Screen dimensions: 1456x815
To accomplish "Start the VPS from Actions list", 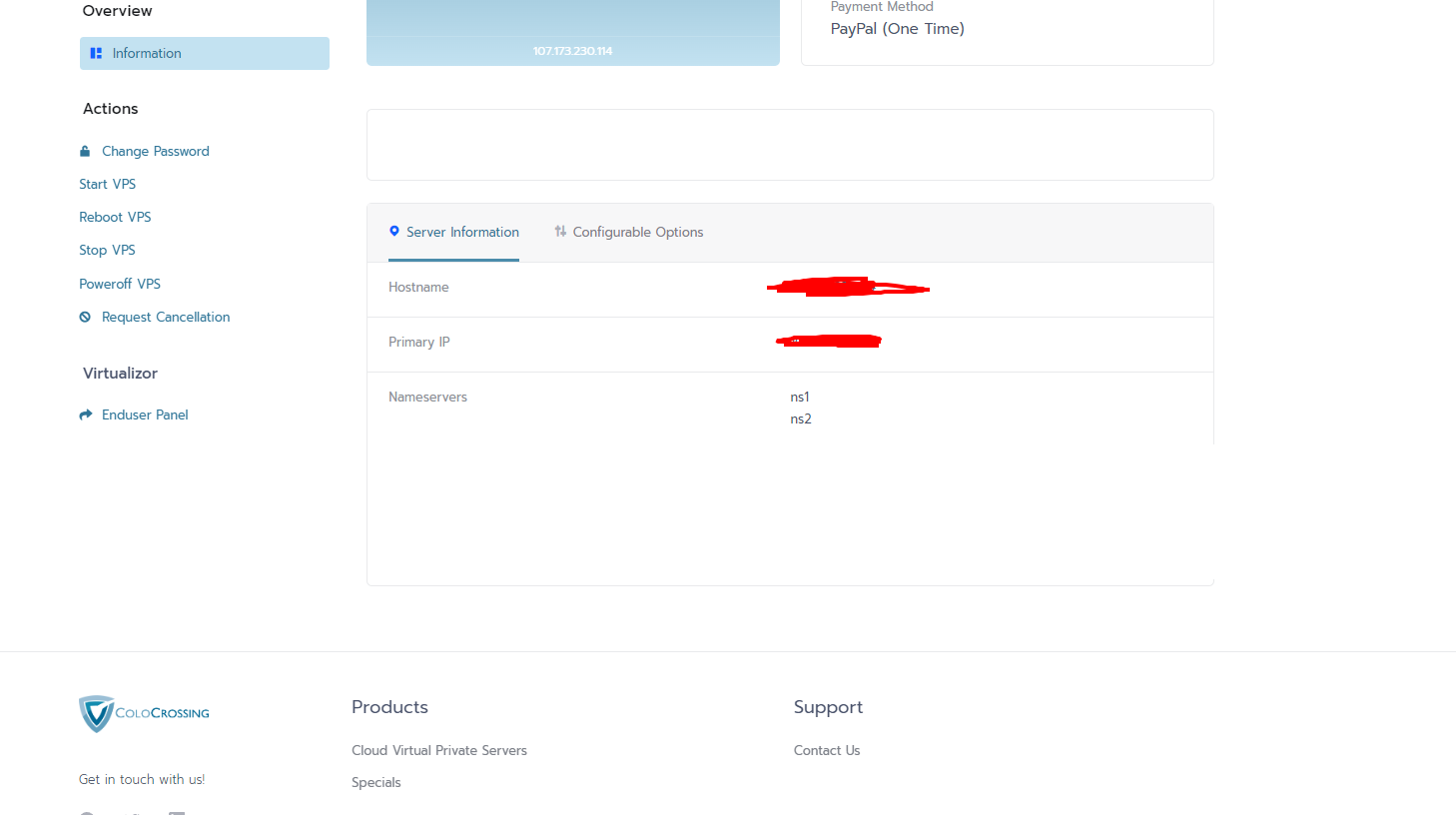I will 107,184.
